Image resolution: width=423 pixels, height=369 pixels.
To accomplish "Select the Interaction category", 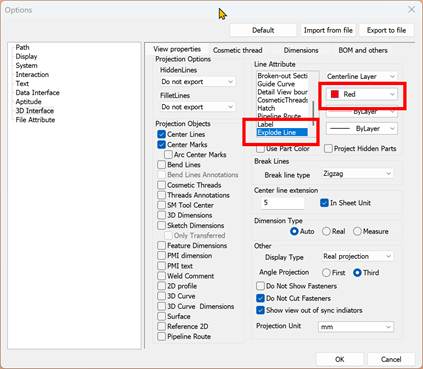I will 32,74.
